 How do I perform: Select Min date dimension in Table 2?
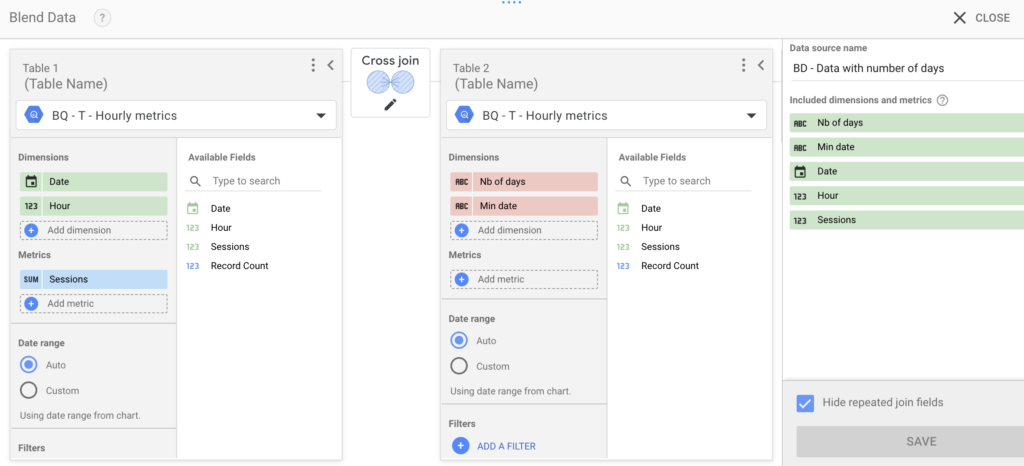point(524,206)
